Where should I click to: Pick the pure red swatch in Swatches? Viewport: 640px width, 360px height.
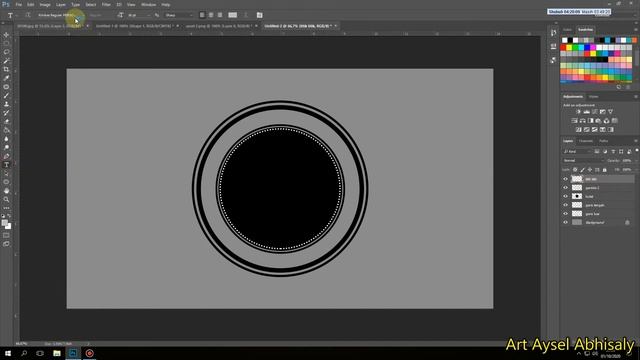pyautogui.click(x=563, y=47)
